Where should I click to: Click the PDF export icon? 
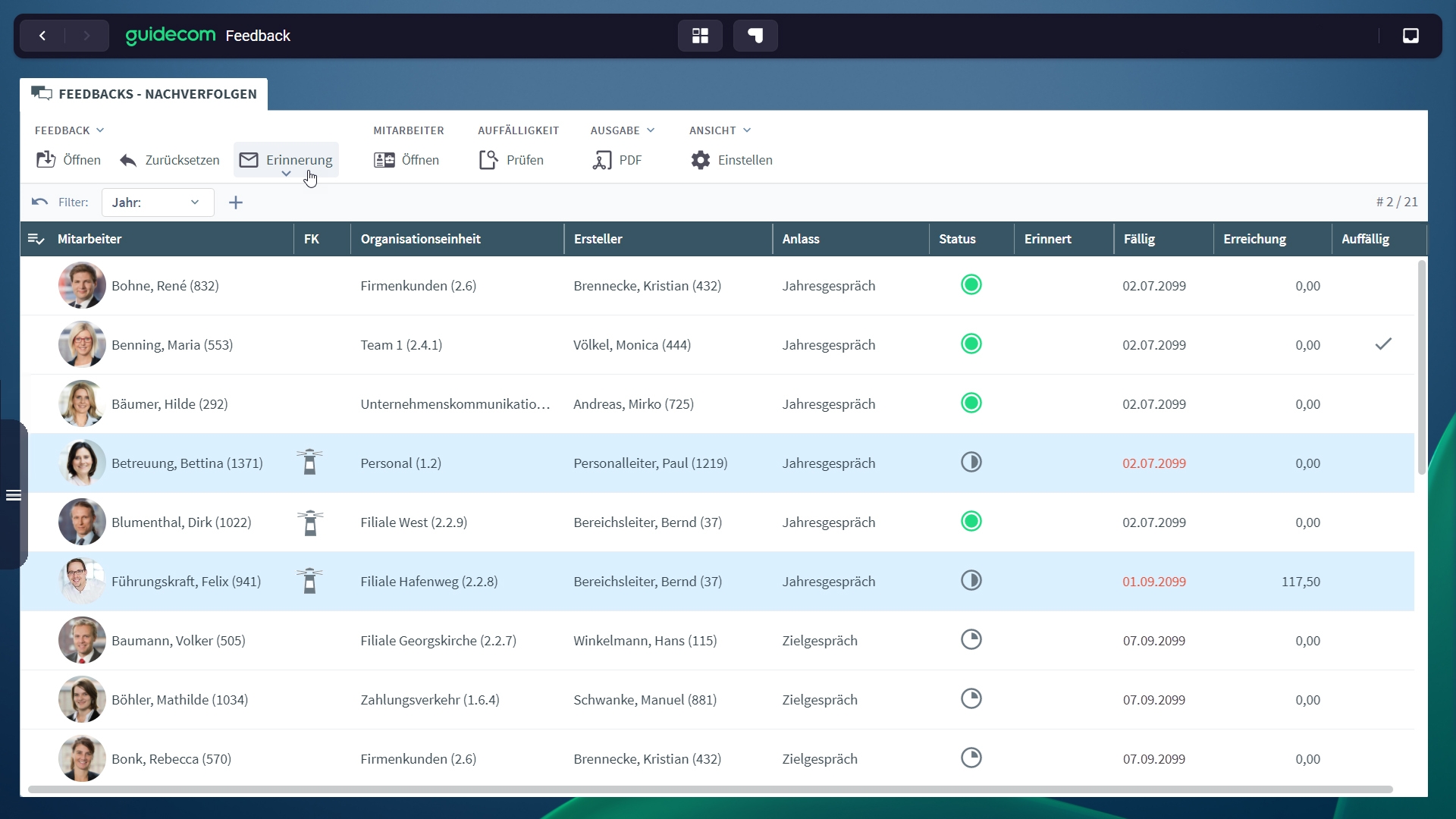point(617,160)
